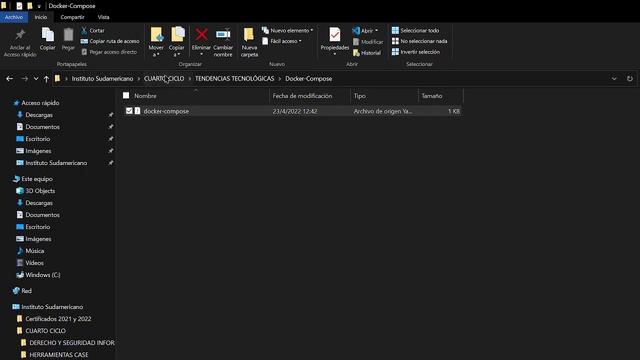Open pinned Descargas under Acceso rápido
This screenshot has width=640, height=360.
39,115
